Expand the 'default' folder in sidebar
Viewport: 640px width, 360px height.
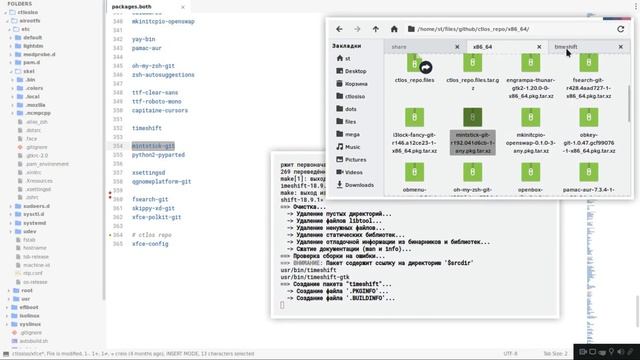click(x=11, y=38)
